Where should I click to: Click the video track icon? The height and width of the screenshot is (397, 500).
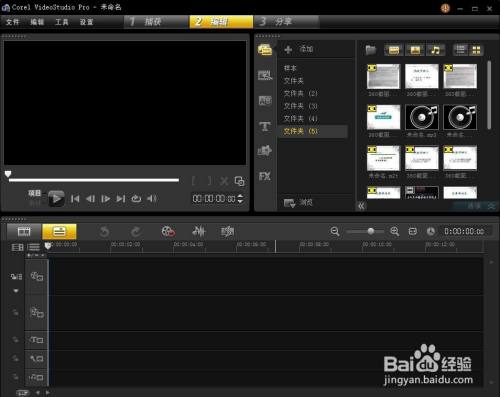(x=37, y=276)
